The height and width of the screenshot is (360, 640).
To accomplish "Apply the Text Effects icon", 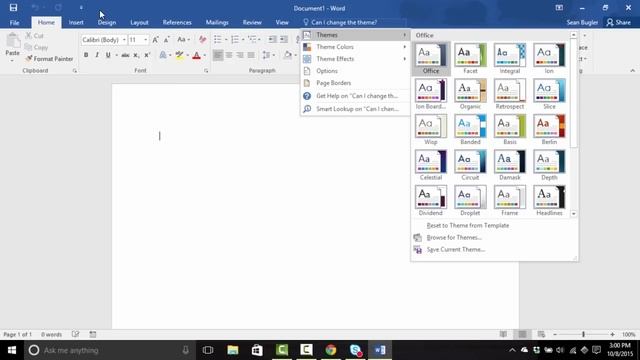I will click(x=163, y=55).
